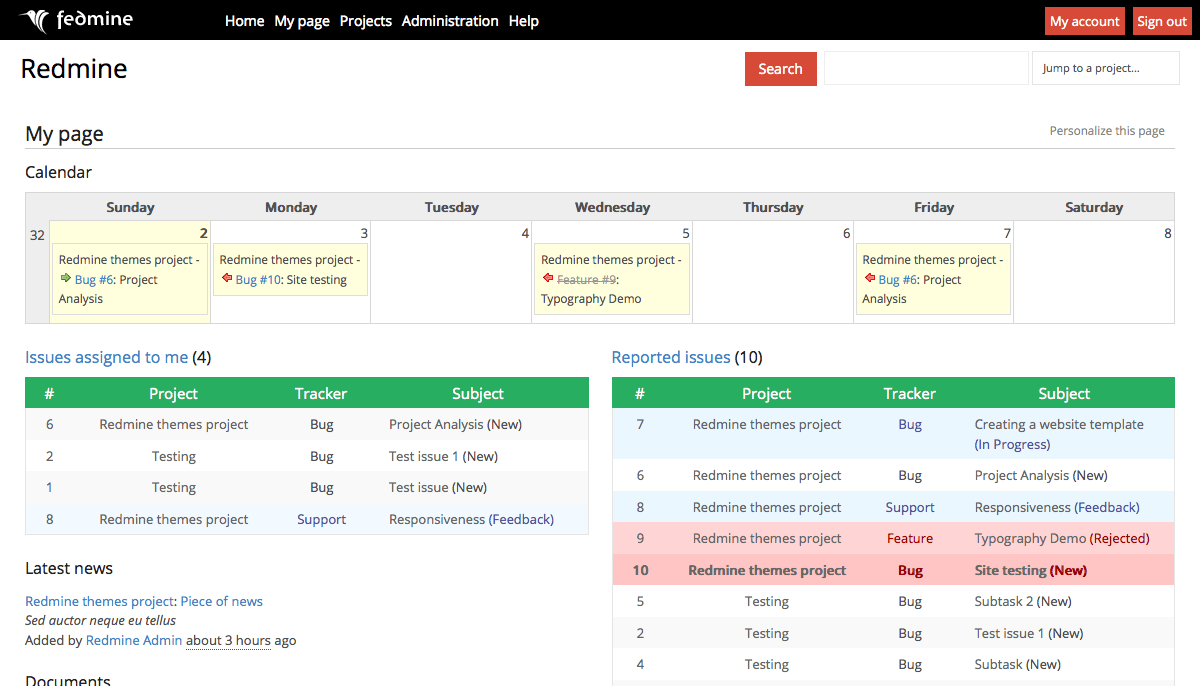Image resolution: width=1200 pixels, height=686 pixels.
Task: Click 'Responsiveness (Feedback)' in assigned issues table
Action: [471, 519]
